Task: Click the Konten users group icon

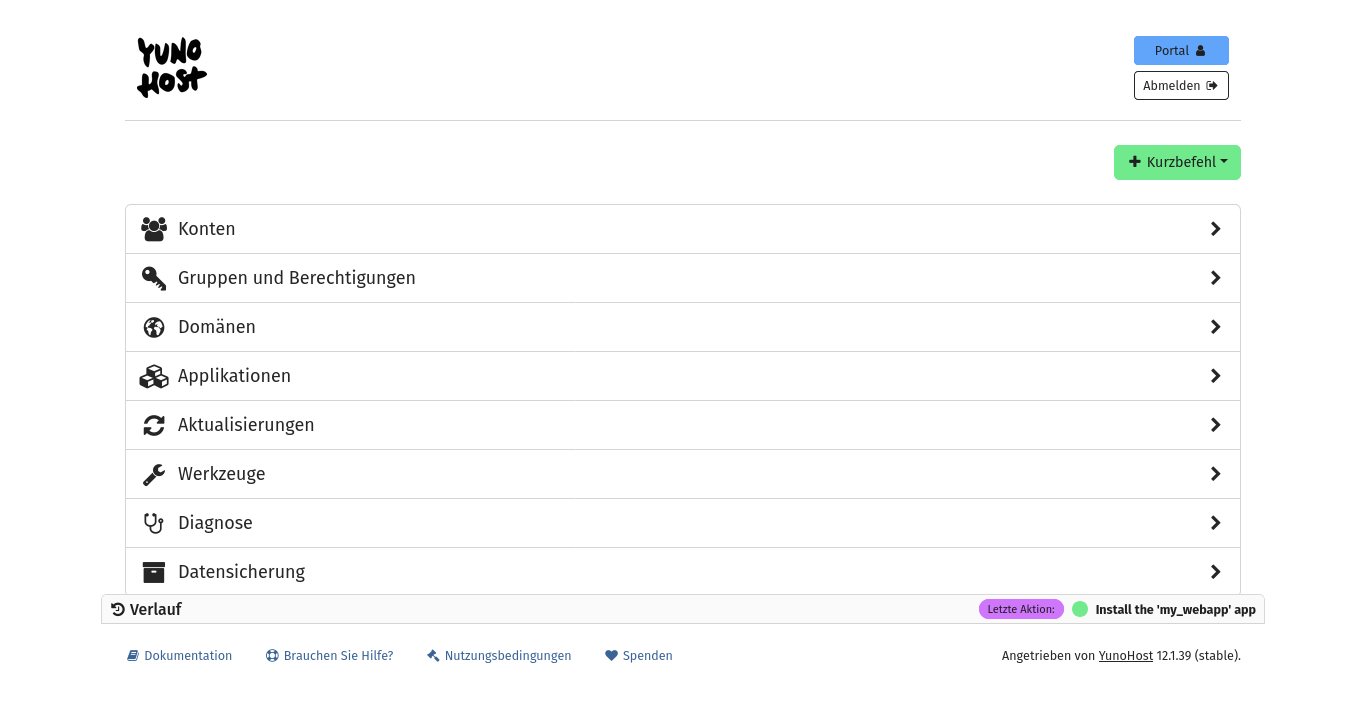Action: 154,229
